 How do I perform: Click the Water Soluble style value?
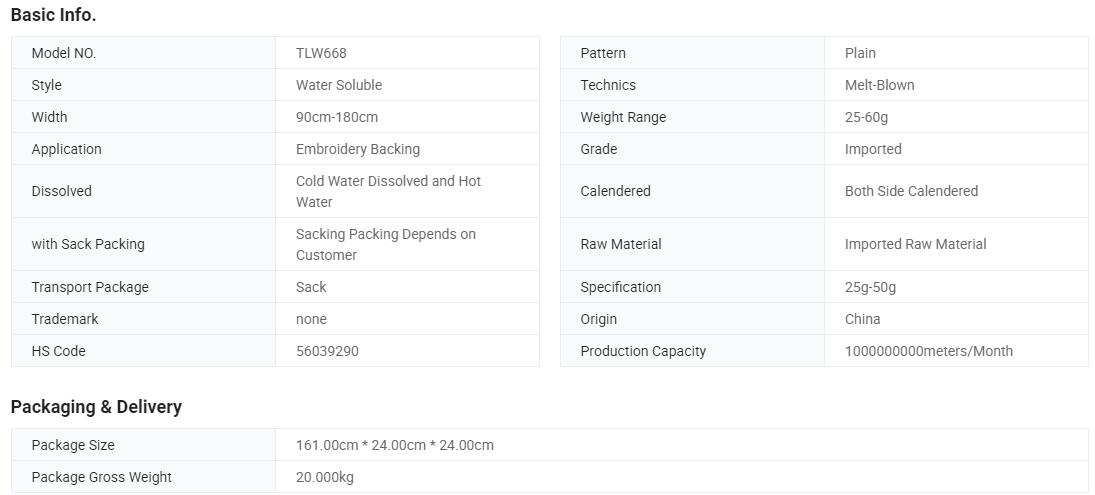tap(339, 85)
